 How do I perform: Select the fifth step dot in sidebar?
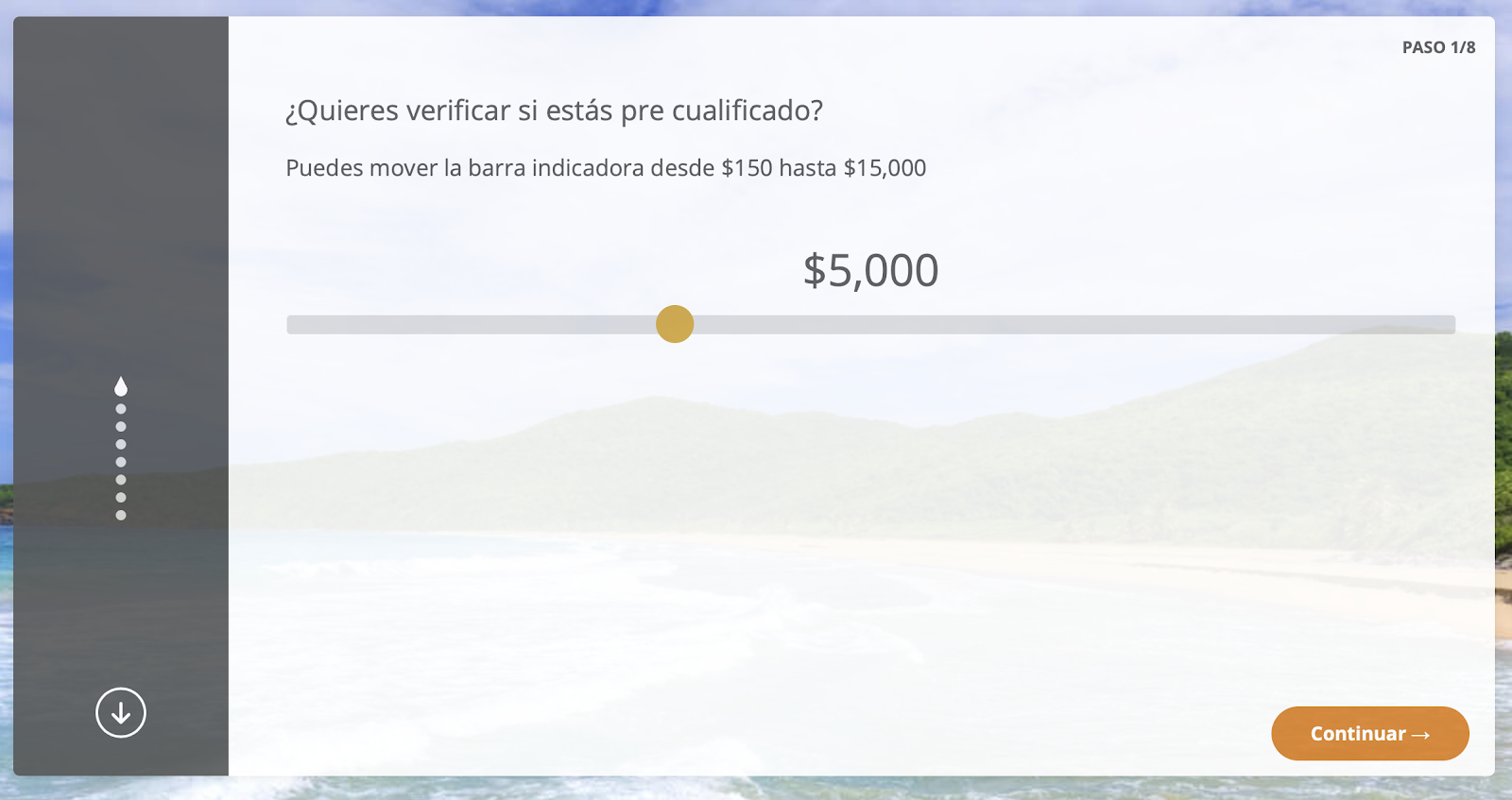point(121,462)
